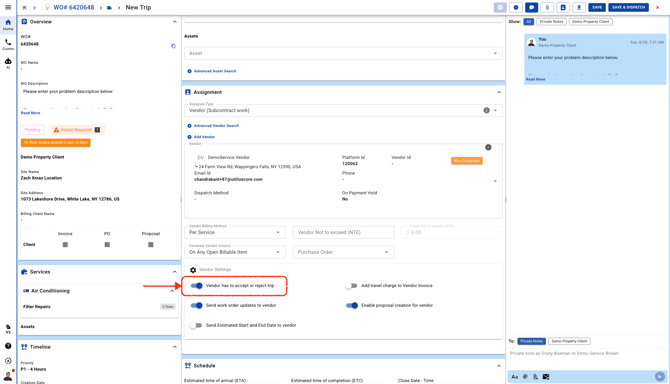Click the mention icon in note composer
The width and height of the screenshot is (670, 384).
(525, 377)
